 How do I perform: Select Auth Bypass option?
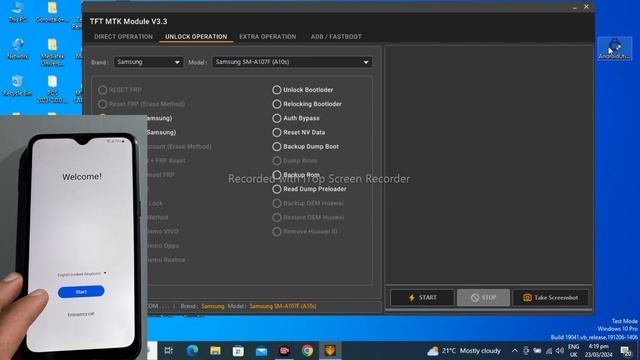(296, 118)
